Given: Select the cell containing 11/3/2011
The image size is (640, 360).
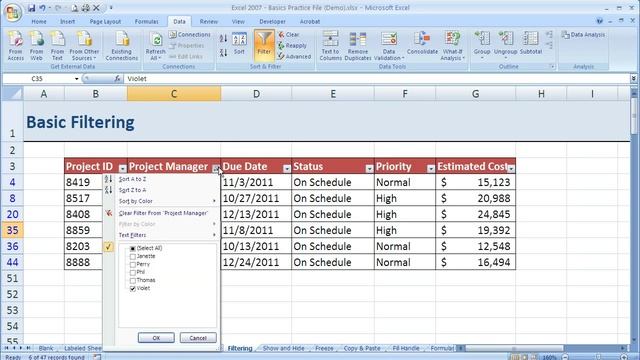Looking at the screenshot, I should (x=256, y=182).
